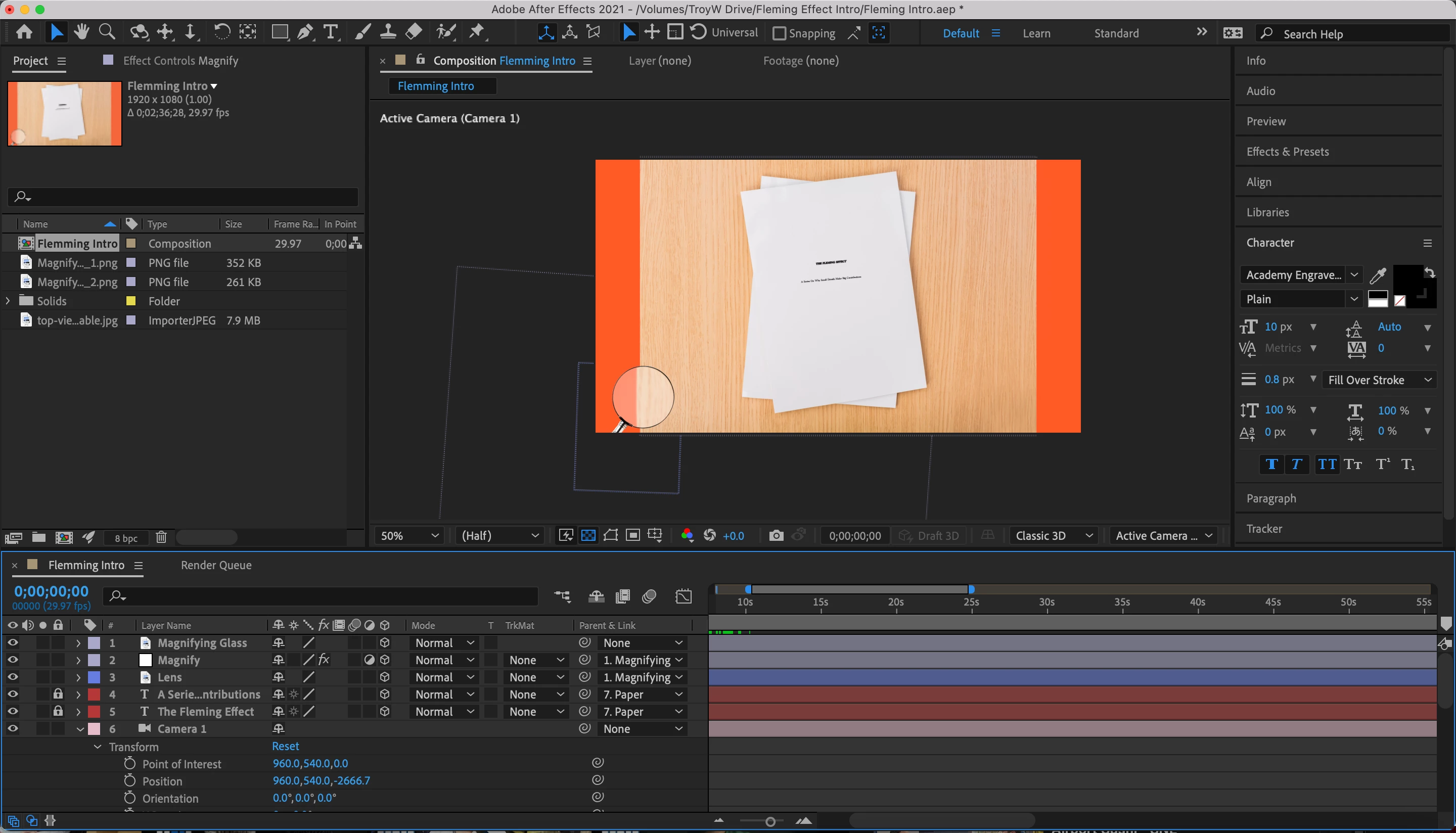Image resolution: width=1456 pixels, height=833 pixels.
Task: Expand the Solids folder
Action: (8, 301)
